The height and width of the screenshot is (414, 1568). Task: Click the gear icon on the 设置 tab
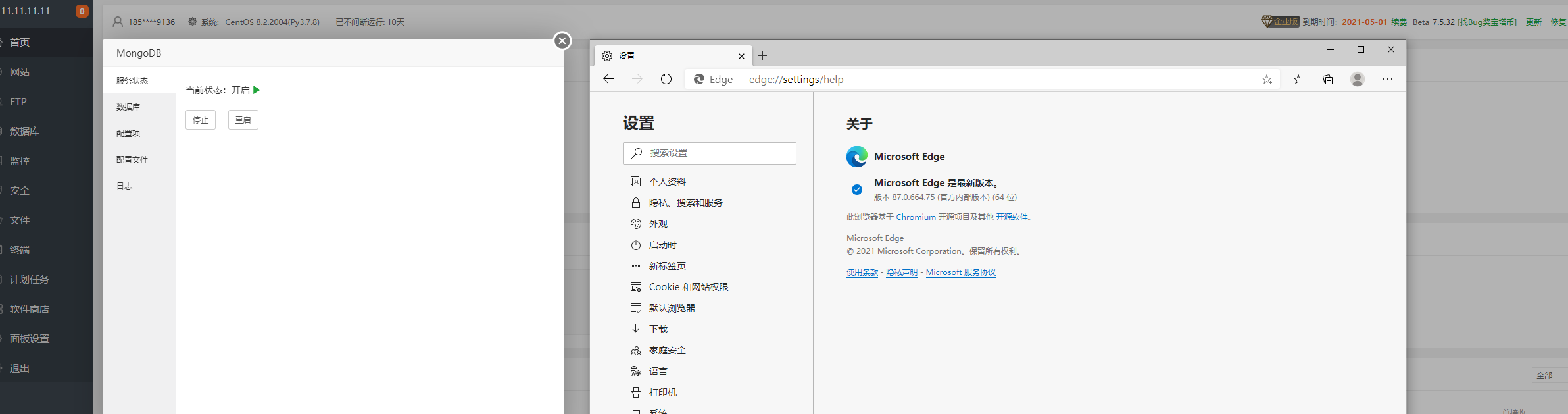(607, 56)
